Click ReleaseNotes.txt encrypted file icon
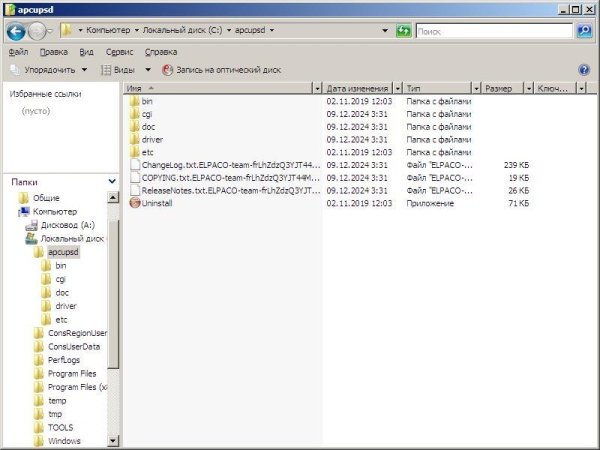The width and height of the screenshot is (600, 450). [135, 190]
